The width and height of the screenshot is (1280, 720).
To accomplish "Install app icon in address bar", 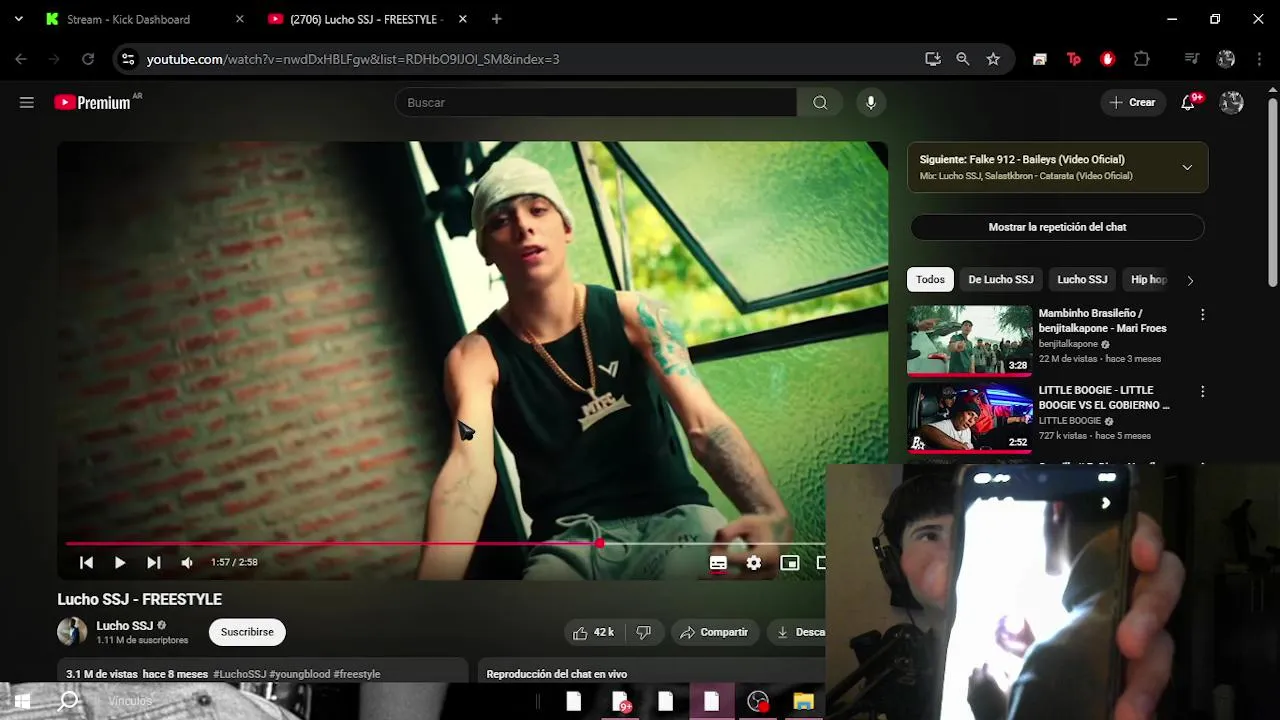I will tap(933, 59).
